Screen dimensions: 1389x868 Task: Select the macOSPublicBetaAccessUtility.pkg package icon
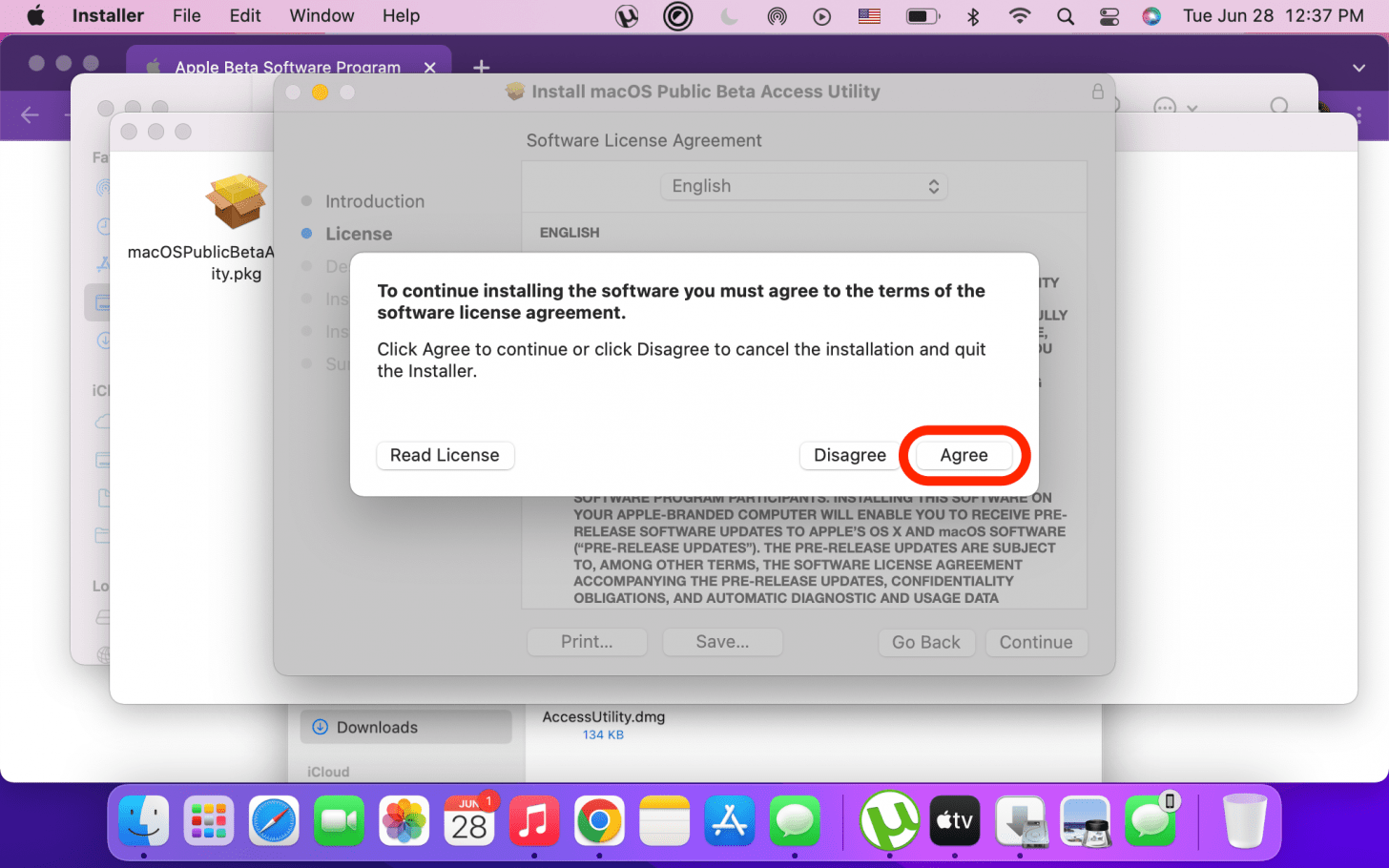(x=236, y=201)
